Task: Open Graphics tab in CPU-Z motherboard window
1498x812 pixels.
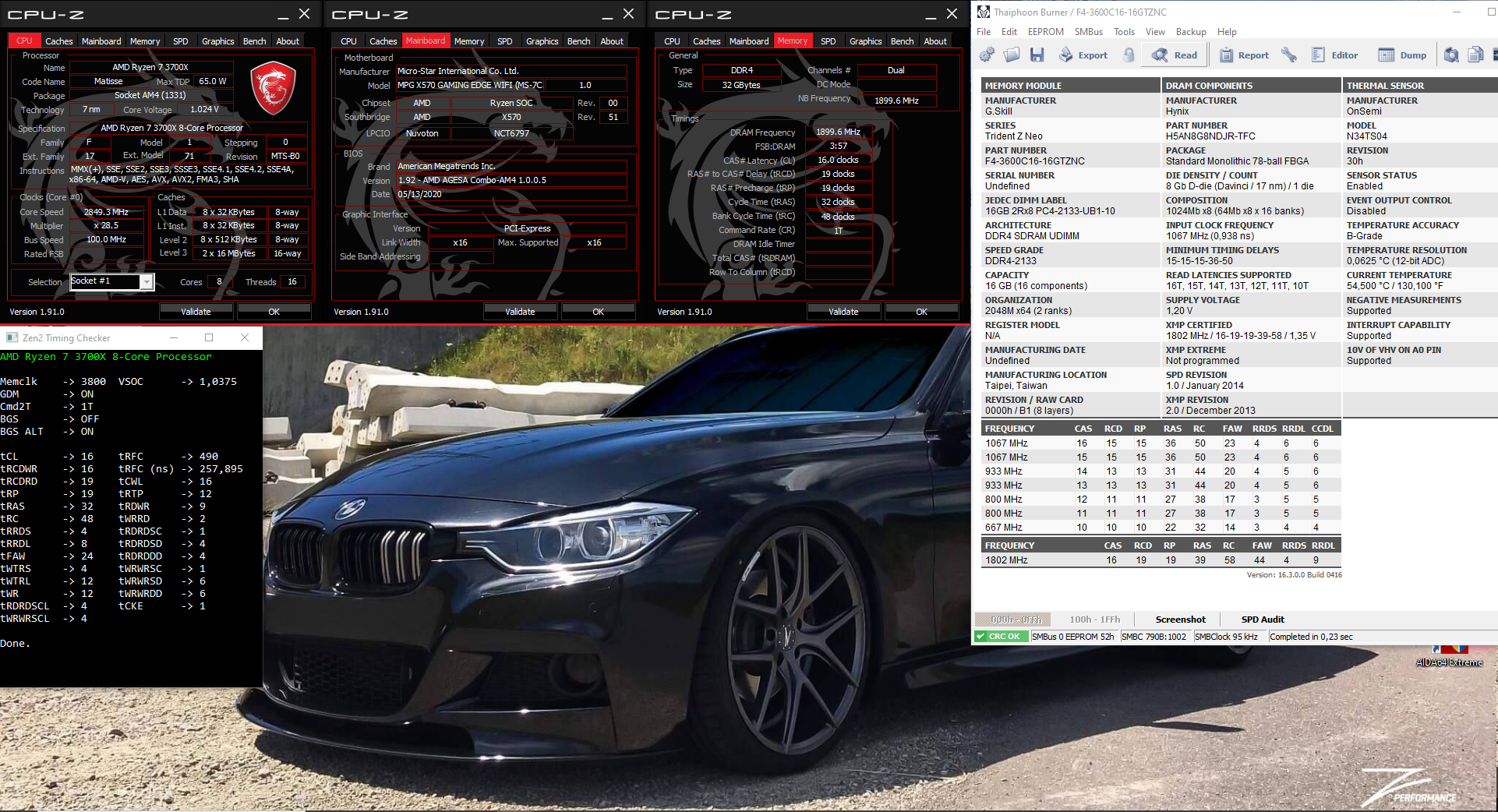Action: [x=542, y=41]
